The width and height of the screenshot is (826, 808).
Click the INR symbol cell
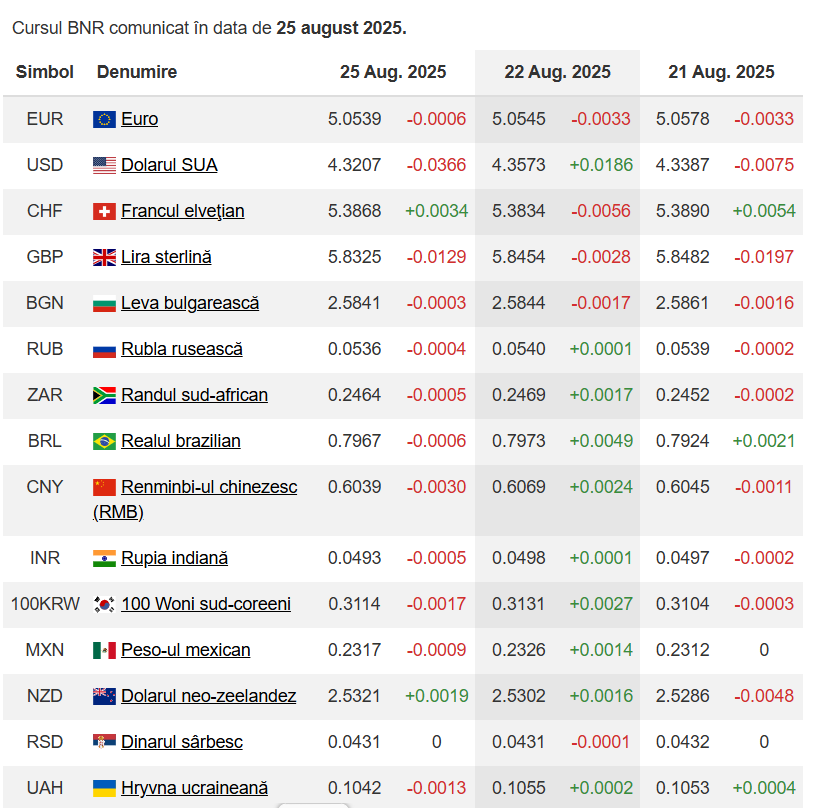point(45,558)
